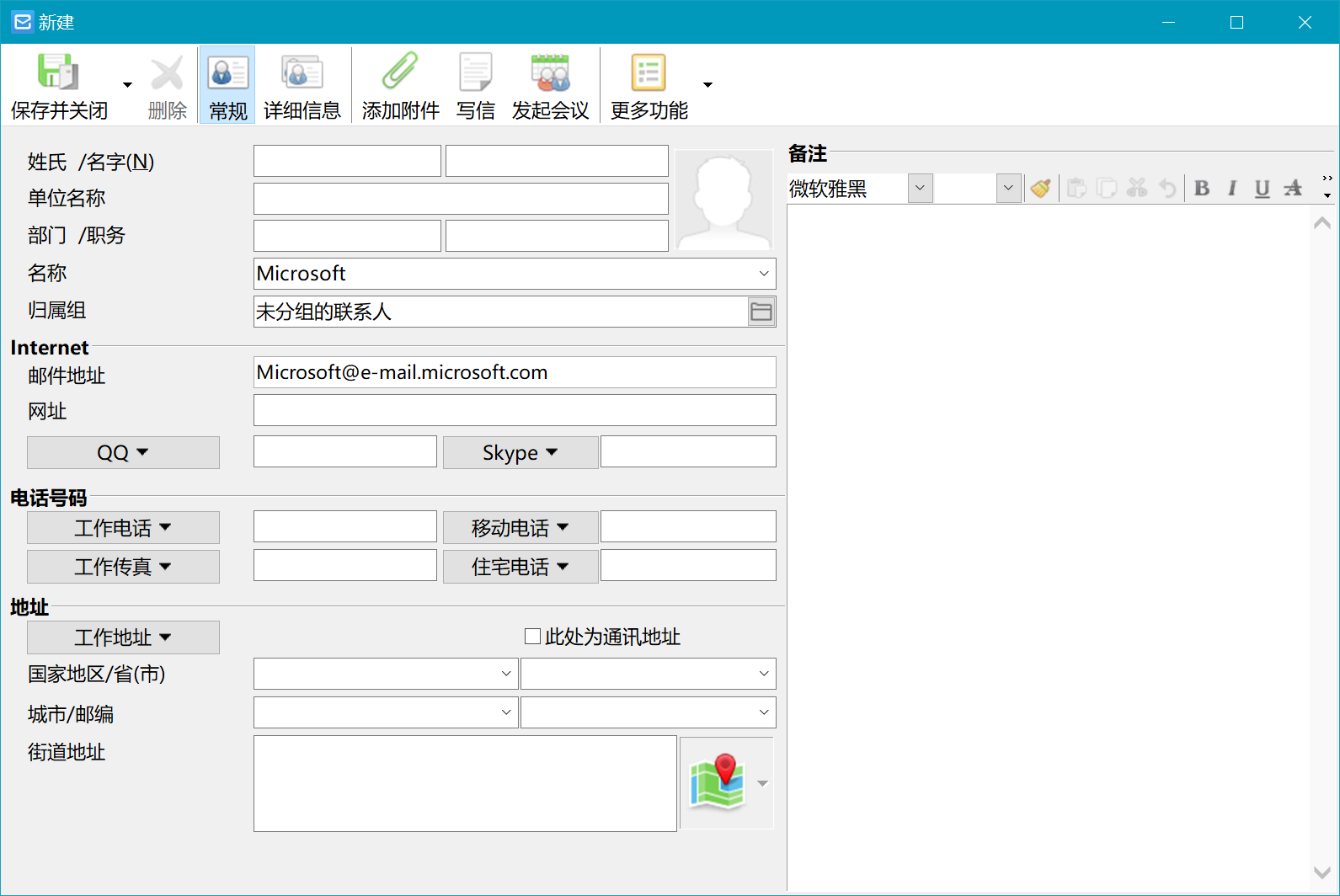This screenshot has width=1340, height=896.
Task: Click inside the 备注 notes text area
Action: 1048,547
